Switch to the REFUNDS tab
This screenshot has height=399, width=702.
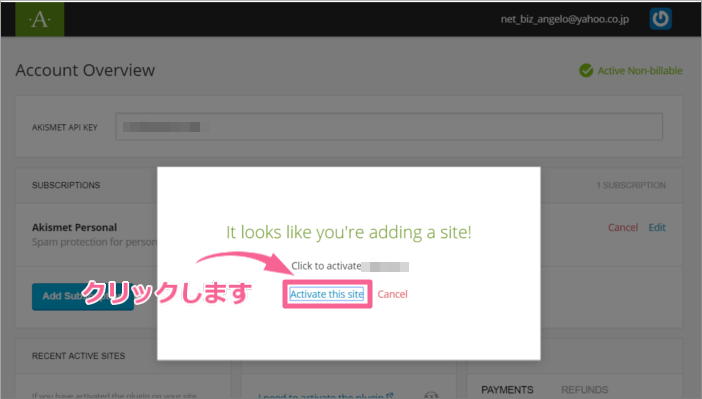pos(585,390)
